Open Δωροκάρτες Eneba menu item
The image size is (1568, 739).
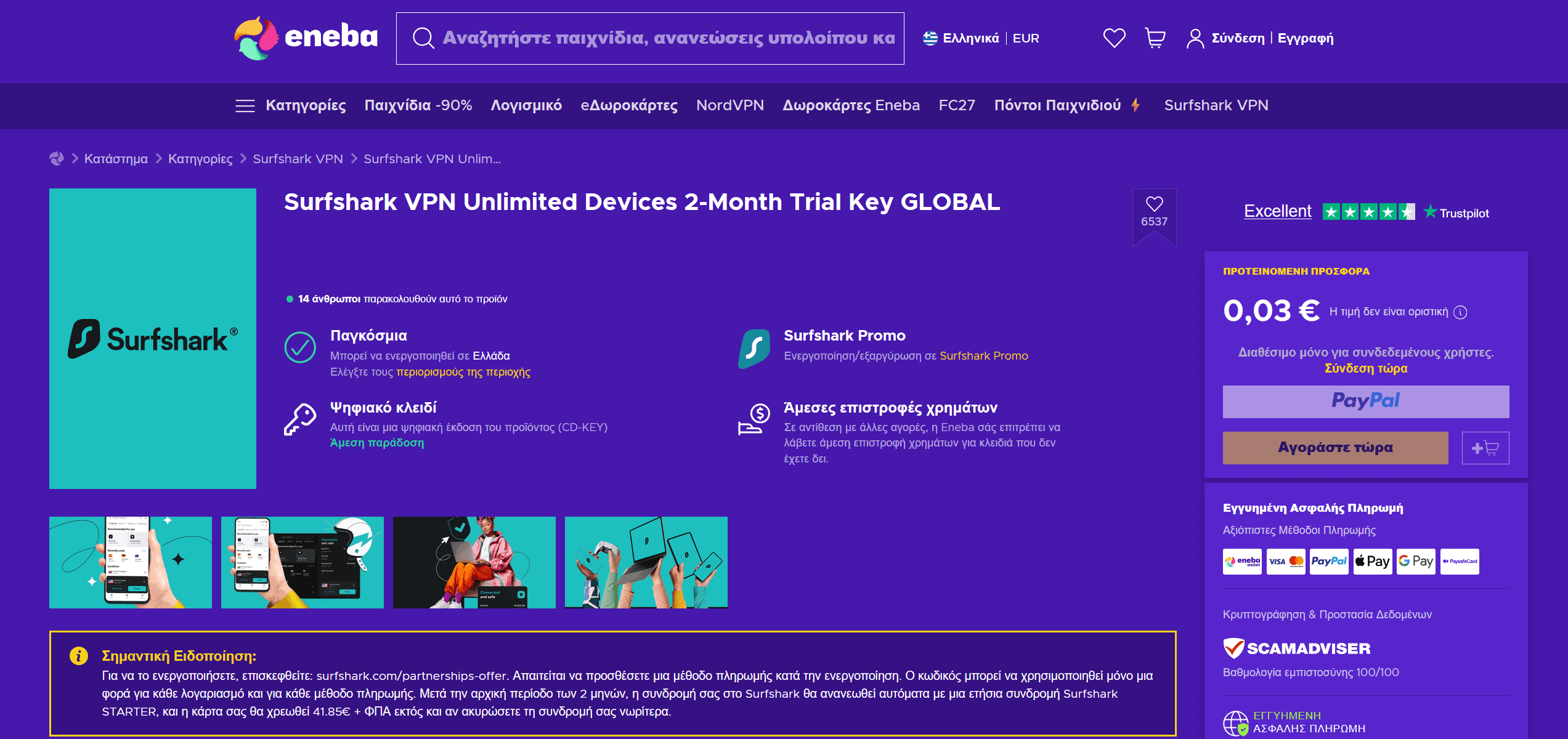tap(851, 105)
